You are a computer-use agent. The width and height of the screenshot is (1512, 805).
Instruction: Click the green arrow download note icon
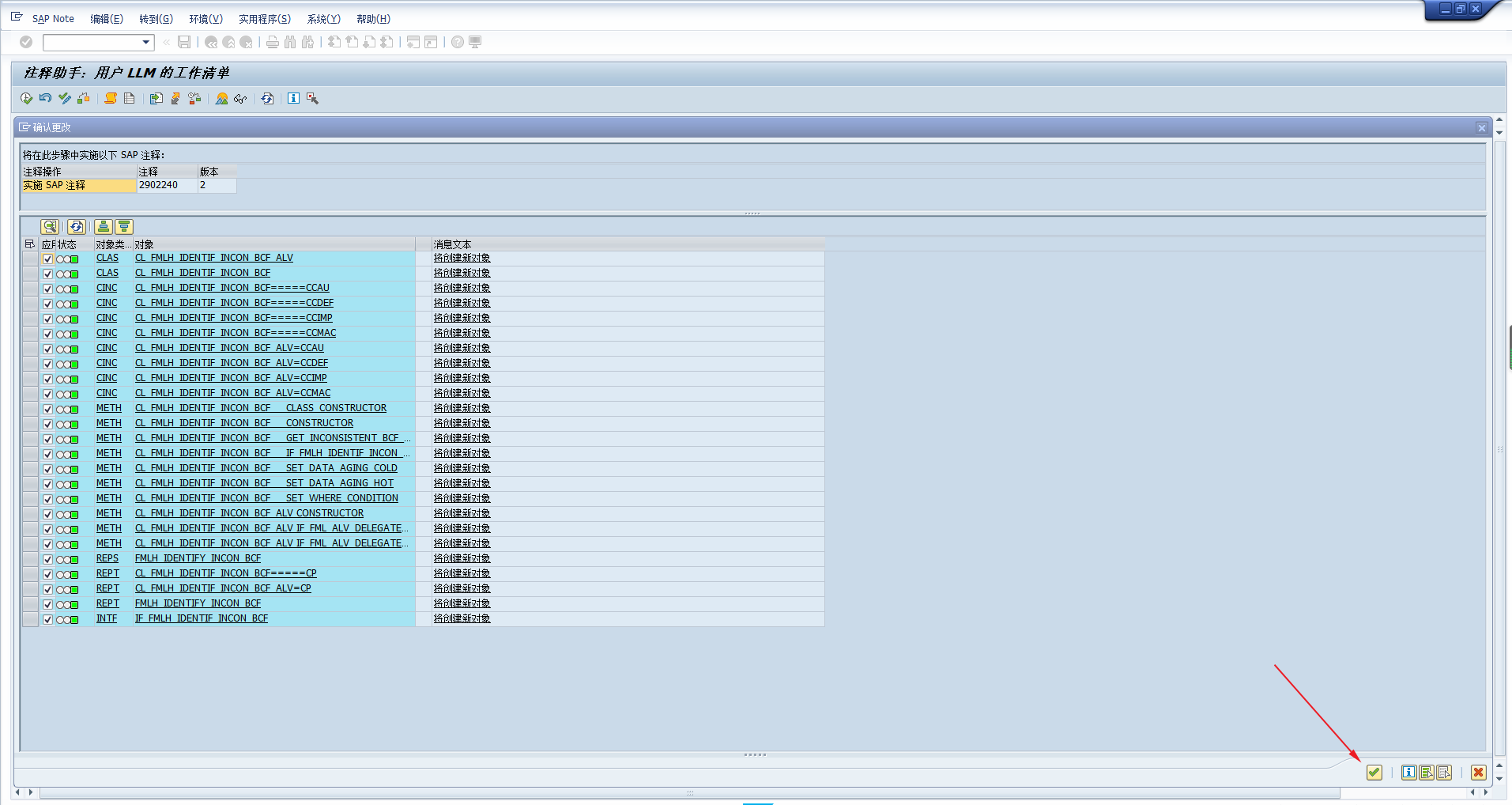pos(156,98)
